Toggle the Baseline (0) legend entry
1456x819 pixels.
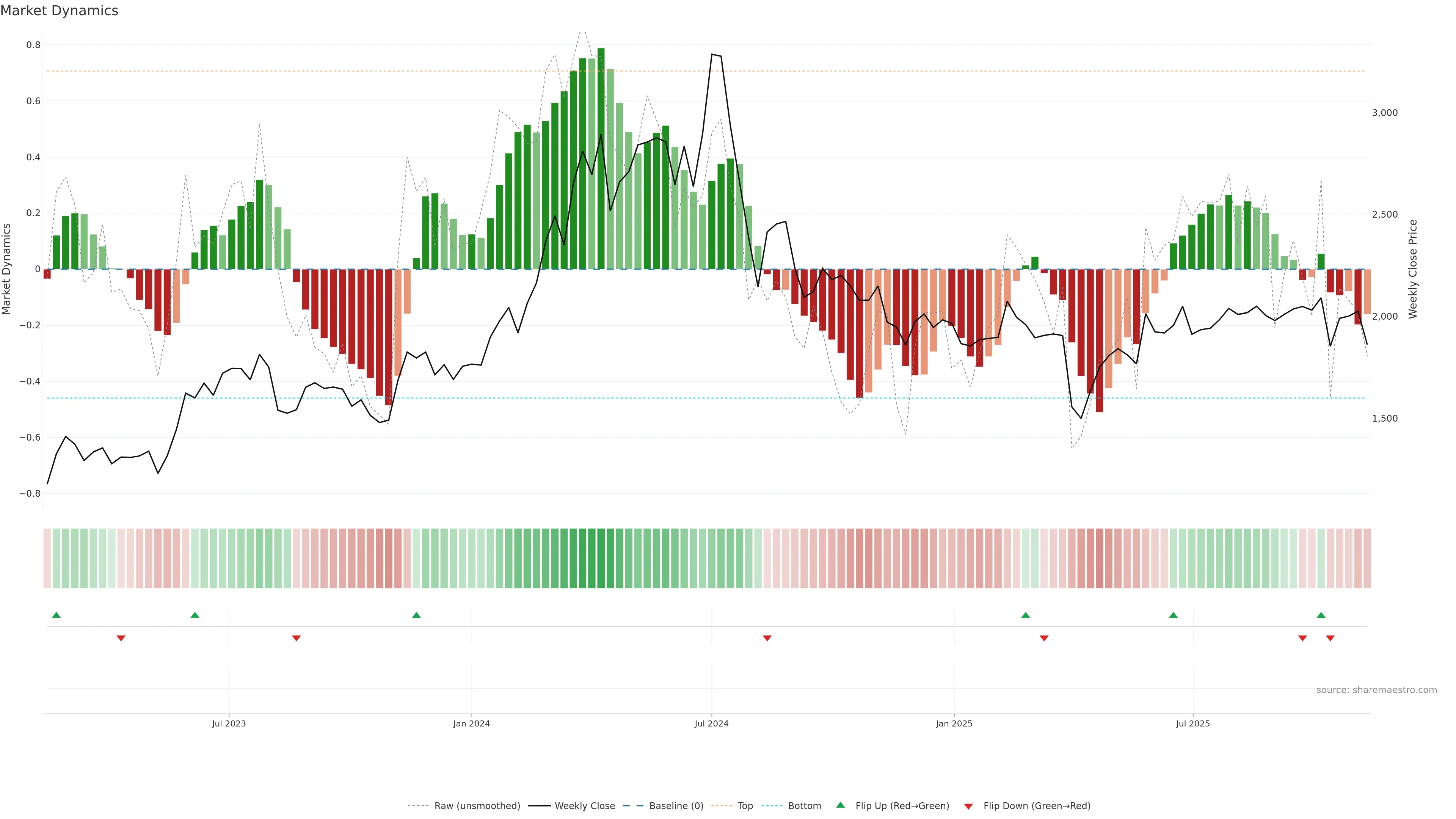pyautogui.click(x=676, y=806)
